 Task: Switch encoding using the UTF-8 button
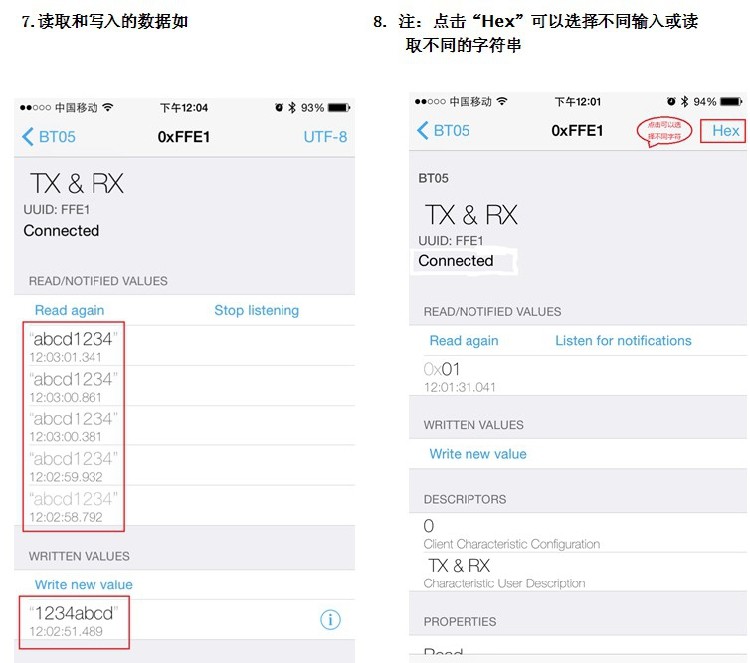[325, 137]
